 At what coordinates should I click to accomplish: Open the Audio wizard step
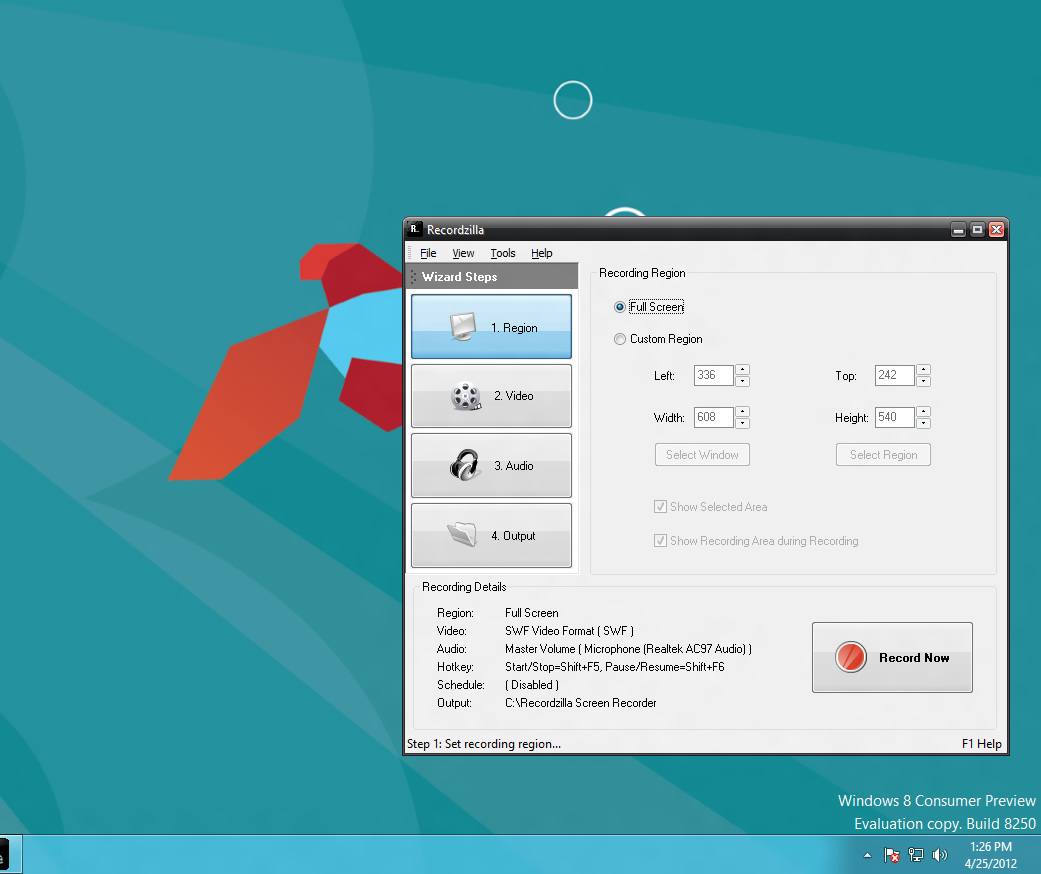[x=491, y=466]
